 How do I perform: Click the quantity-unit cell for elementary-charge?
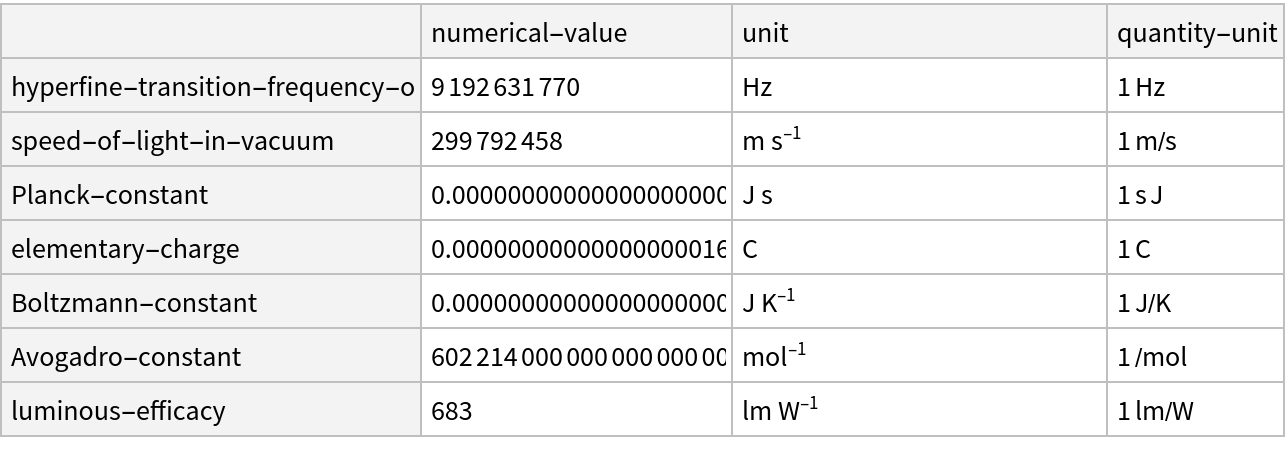click(x=1195, y=248)
